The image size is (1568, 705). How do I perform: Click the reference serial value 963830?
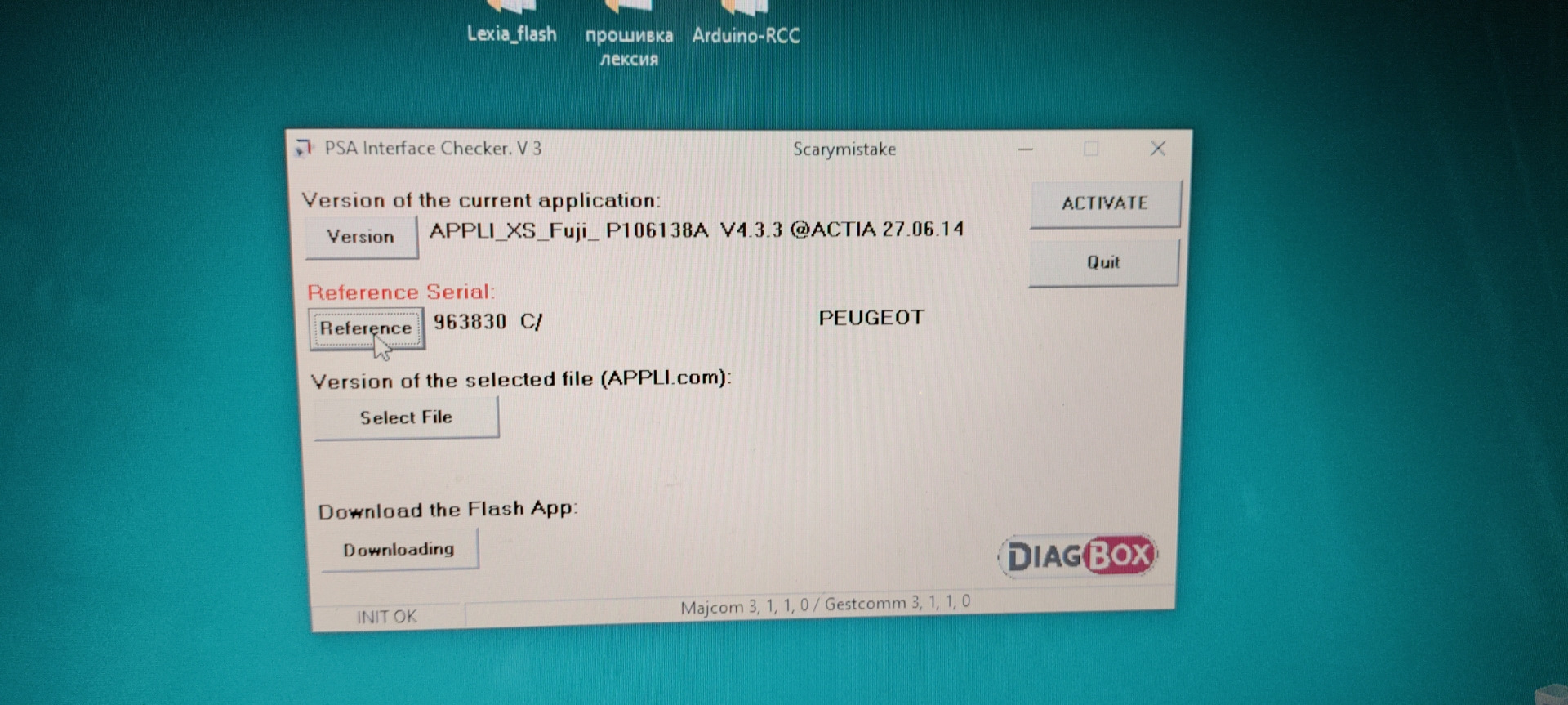(x=470, y=322)
